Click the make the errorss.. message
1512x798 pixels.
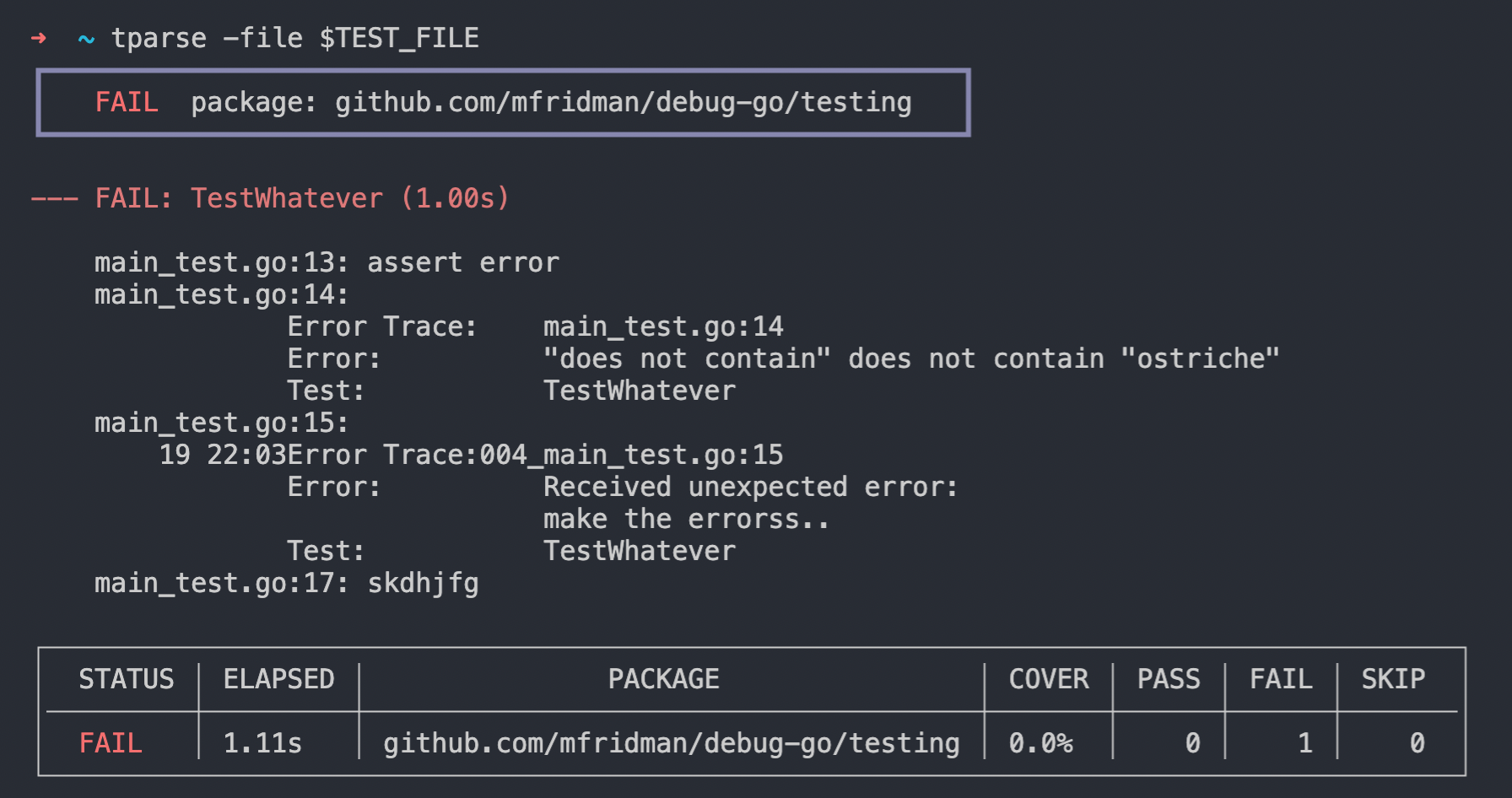(686, 519)
